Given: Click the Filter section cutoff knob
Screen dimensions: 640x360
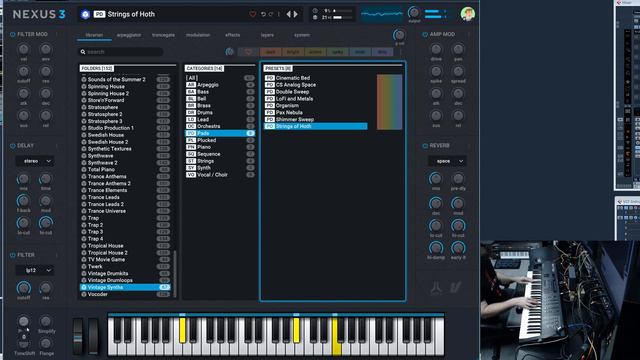Looking at the screenshot, I should pos(23,288).
